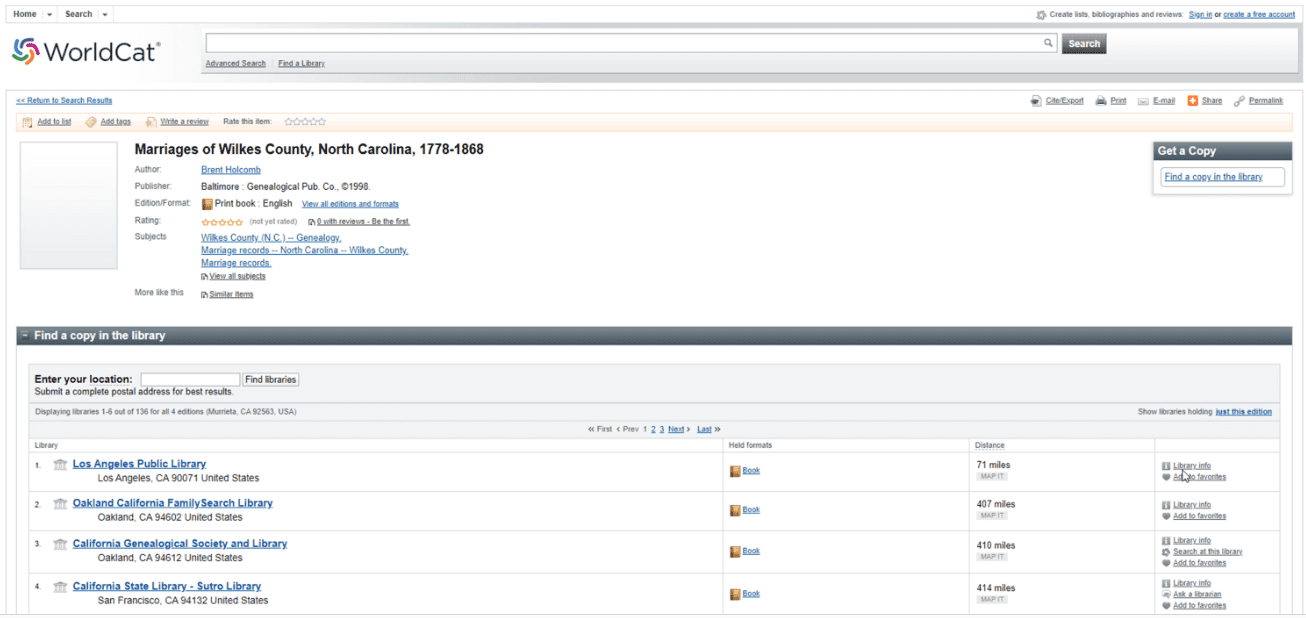Open the Search menu dropdown arrow

coord(106,15)
